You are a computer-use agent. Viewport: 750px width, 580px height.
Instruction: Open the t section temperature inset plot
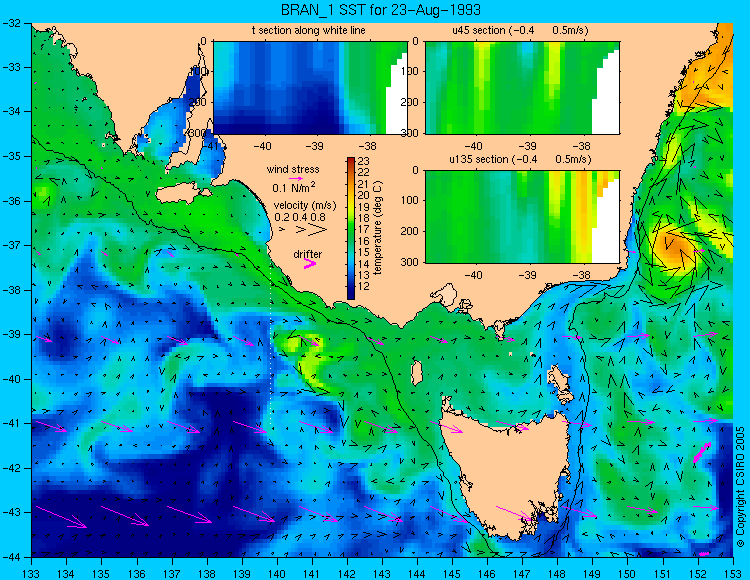(x=310, y=88)
